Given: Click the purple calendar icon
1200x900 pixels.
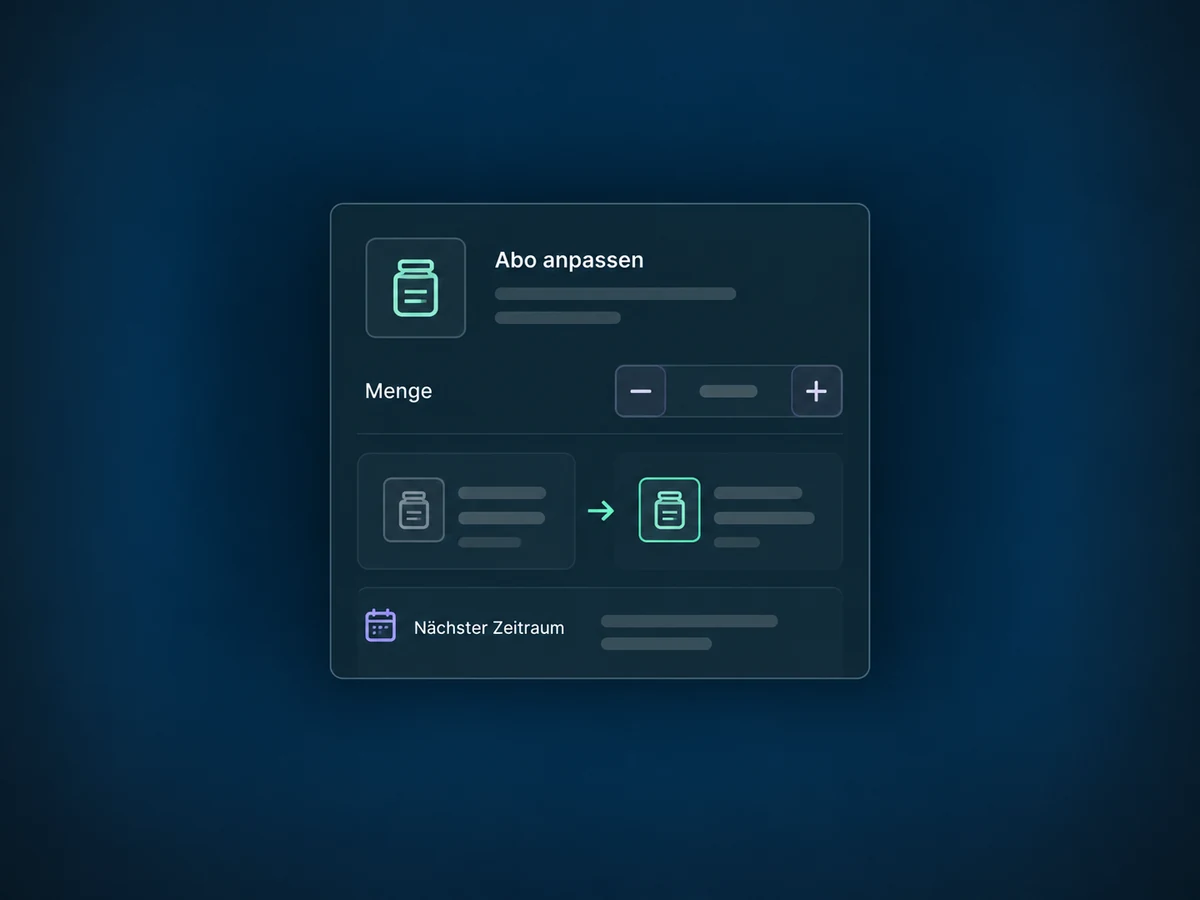Looking at the screenshot, I should 381,626.
